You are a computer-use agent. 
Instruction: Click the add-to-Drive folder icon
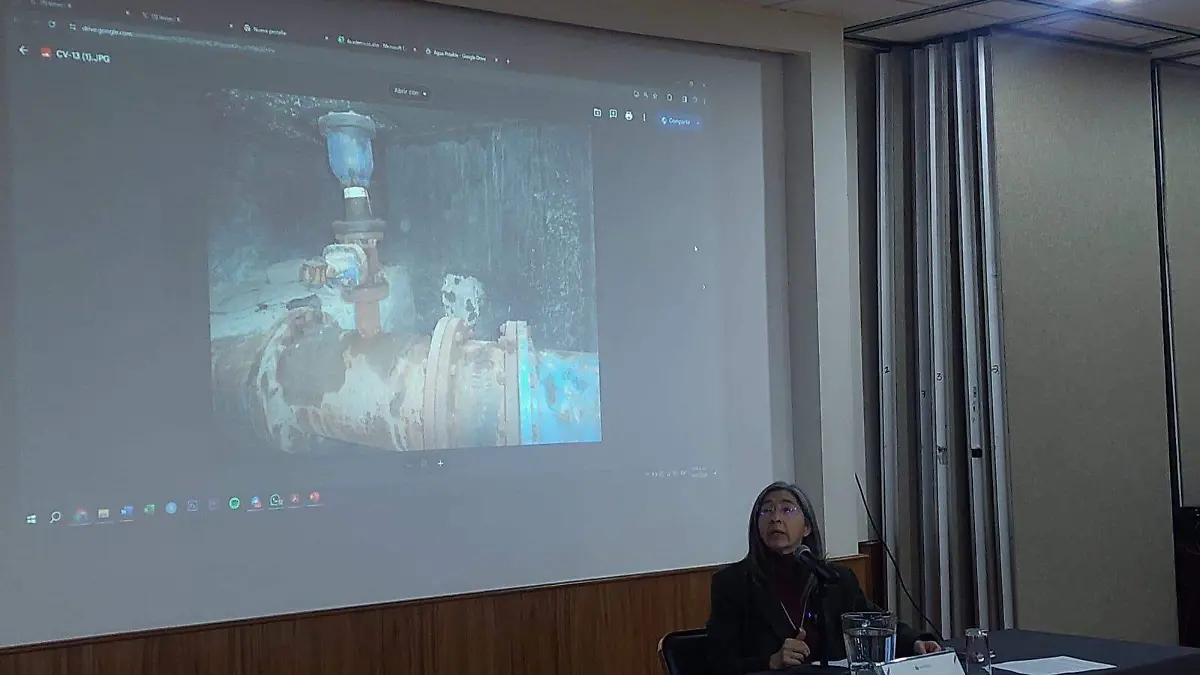[597, 113]
